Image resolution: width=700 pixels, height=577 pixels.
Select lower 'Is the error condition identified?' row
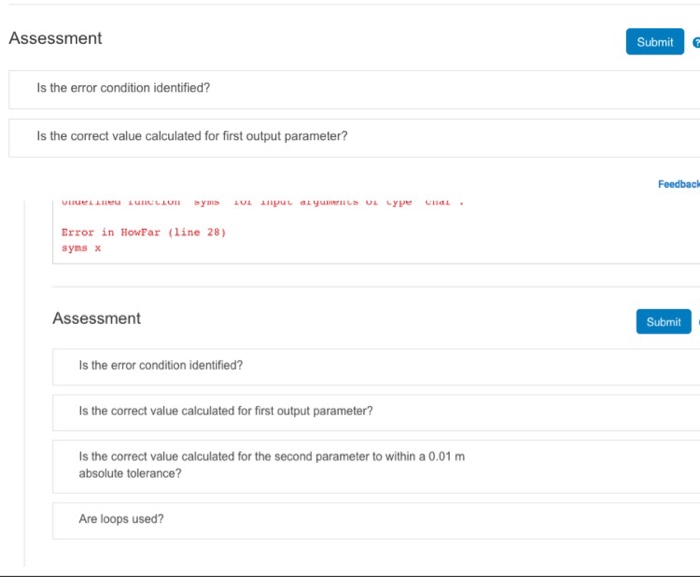tap(376, 367)
